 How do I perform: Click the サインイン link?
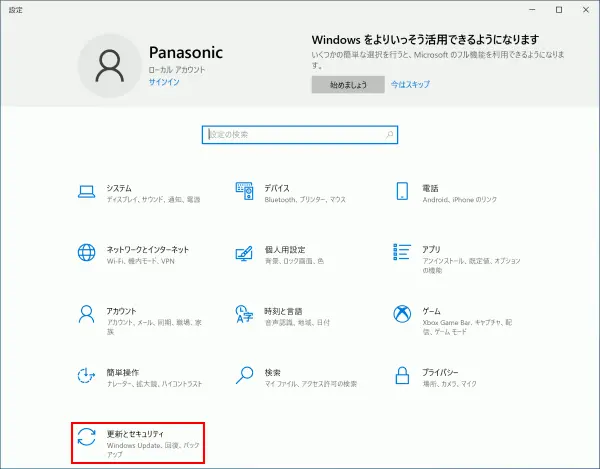[x=164, y=82]
